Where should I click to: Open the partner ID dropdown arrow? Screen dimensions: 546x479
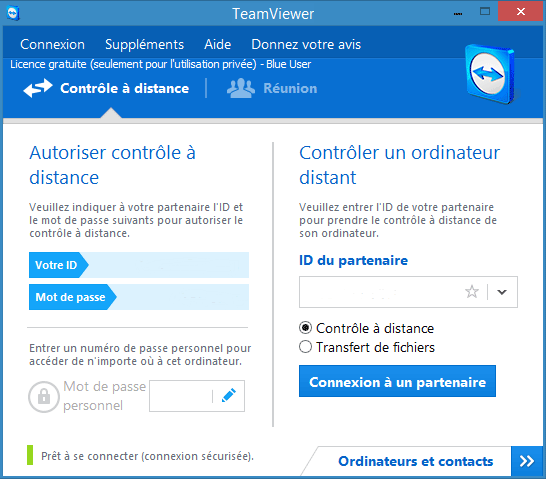point(502,292)
